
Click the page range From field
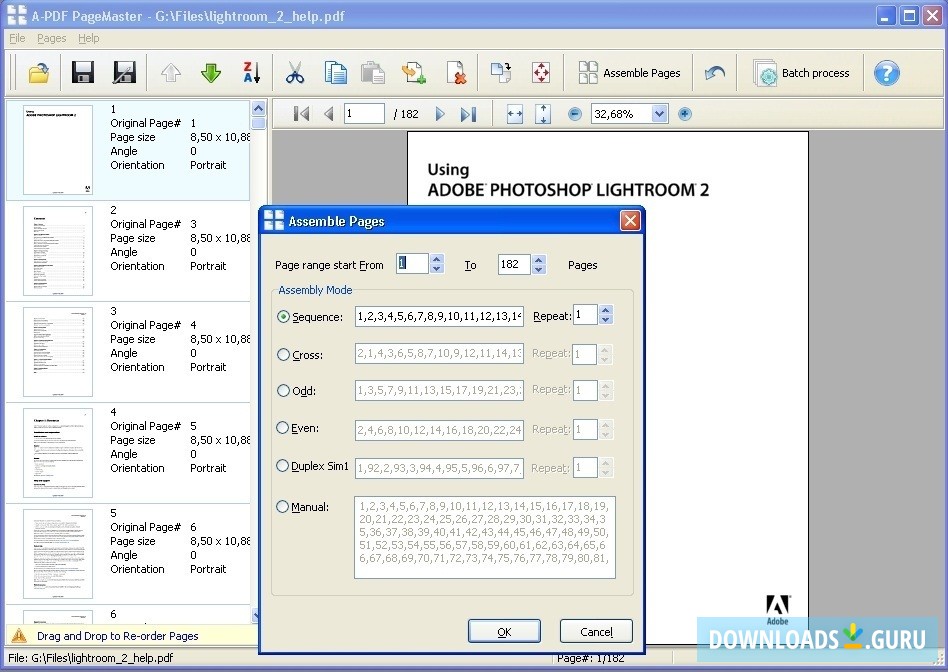412,264
